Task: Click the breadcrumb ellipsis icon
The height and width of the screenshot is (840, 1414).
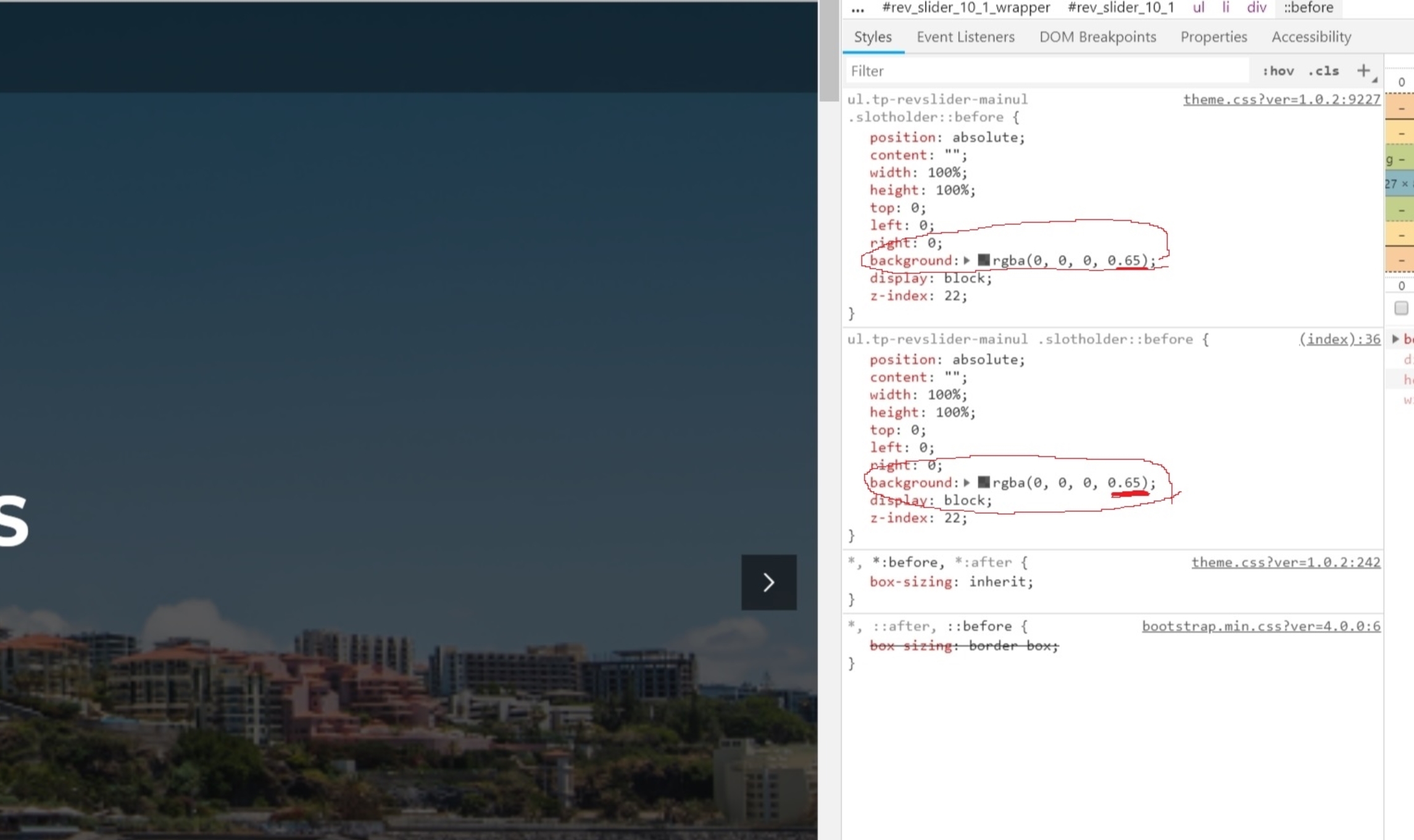Action: click(x=857, y=8)
